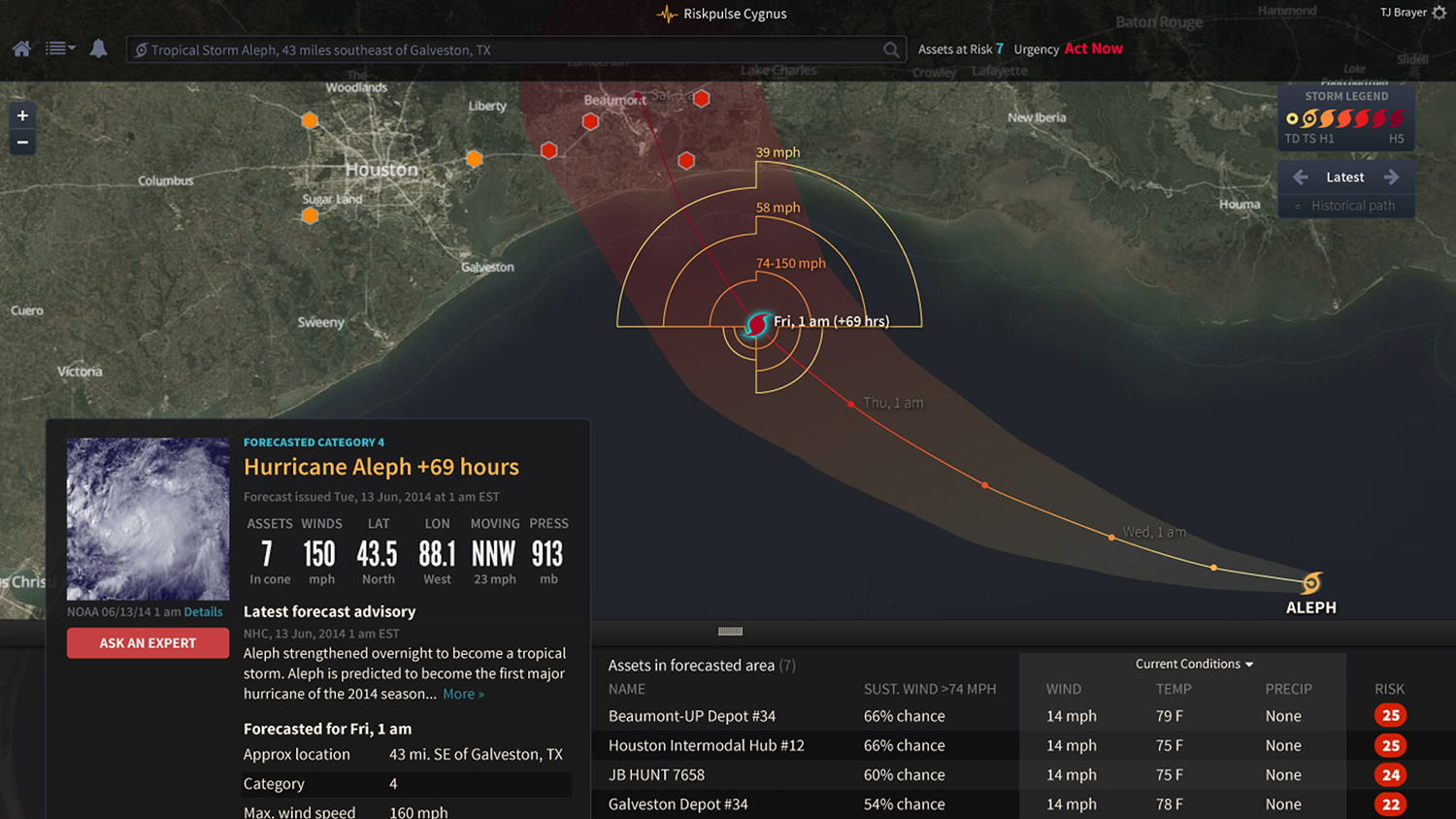This screenshot has width=1456, height=819.
Task: Click the Latest forecast label
Action: (x=1345, y=177)
